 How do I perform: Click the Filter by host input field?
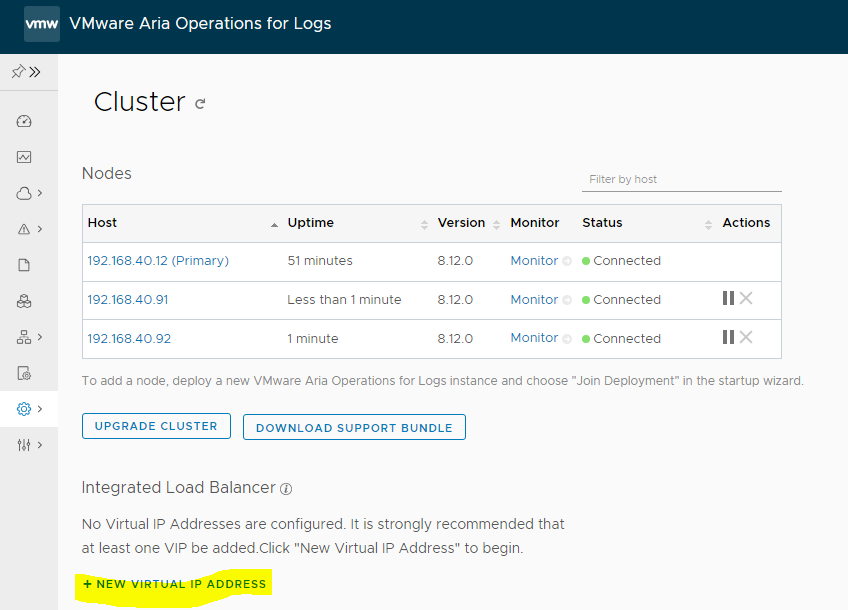(681, 179)
